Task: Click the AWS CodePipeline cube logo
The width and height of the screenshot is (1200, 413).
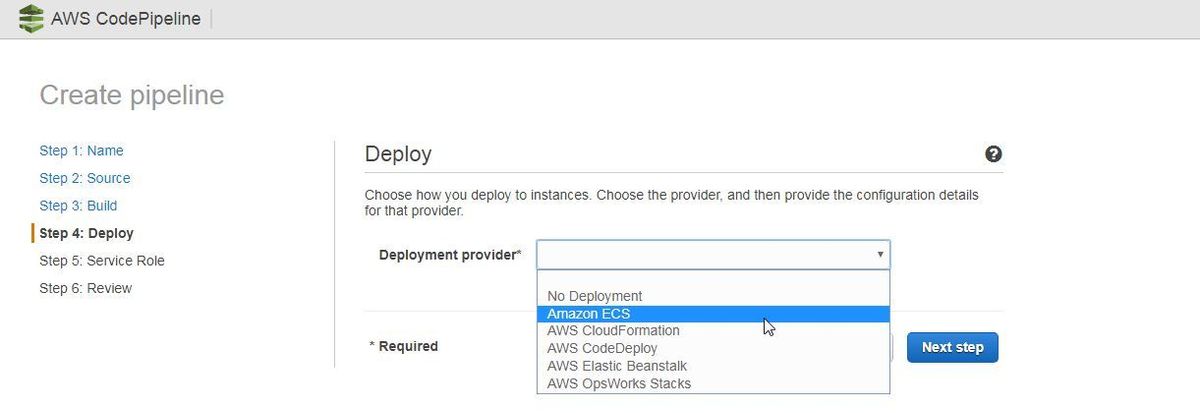Action: [33, 19]
